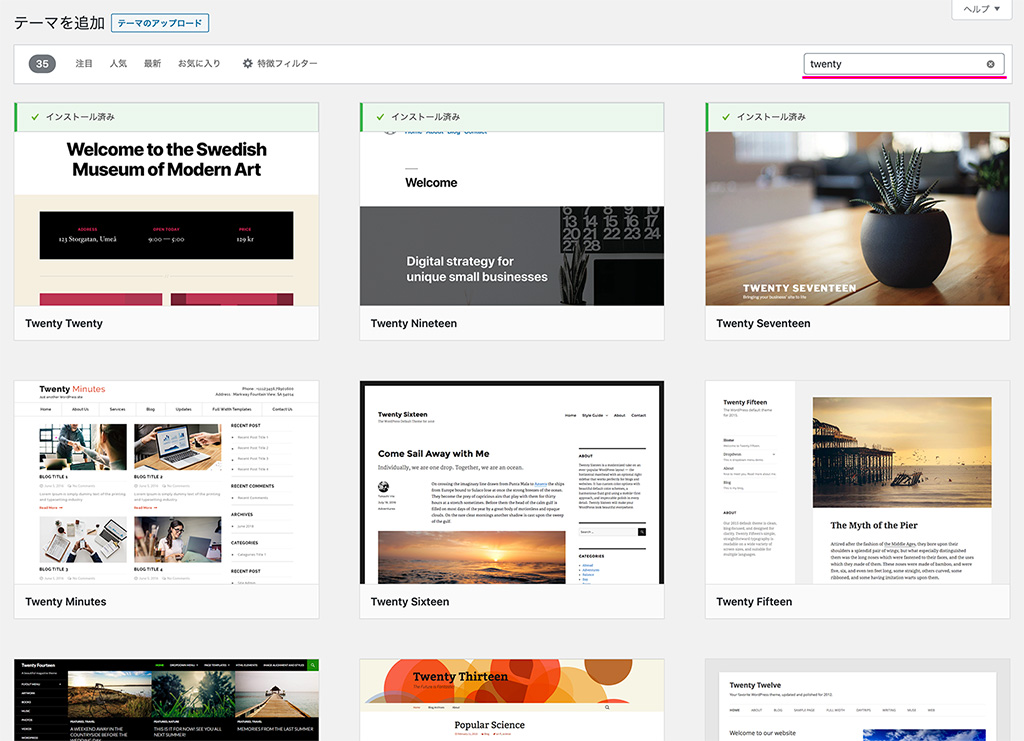Click the 35 results count badge
Image resolution: width=1024 pixels, height=741 pixels.
tap(42, 63)
